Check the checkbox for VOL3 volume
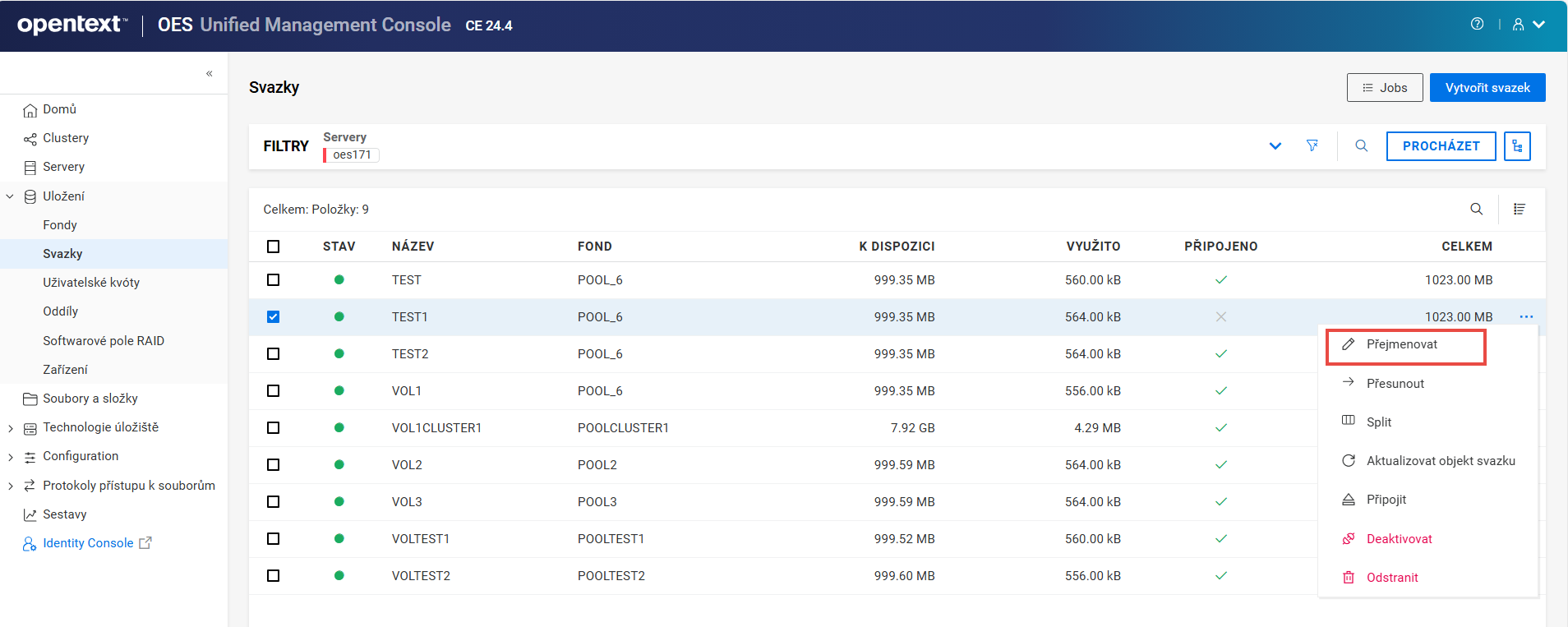This screenshot has height=627, width=1568. 274,502
